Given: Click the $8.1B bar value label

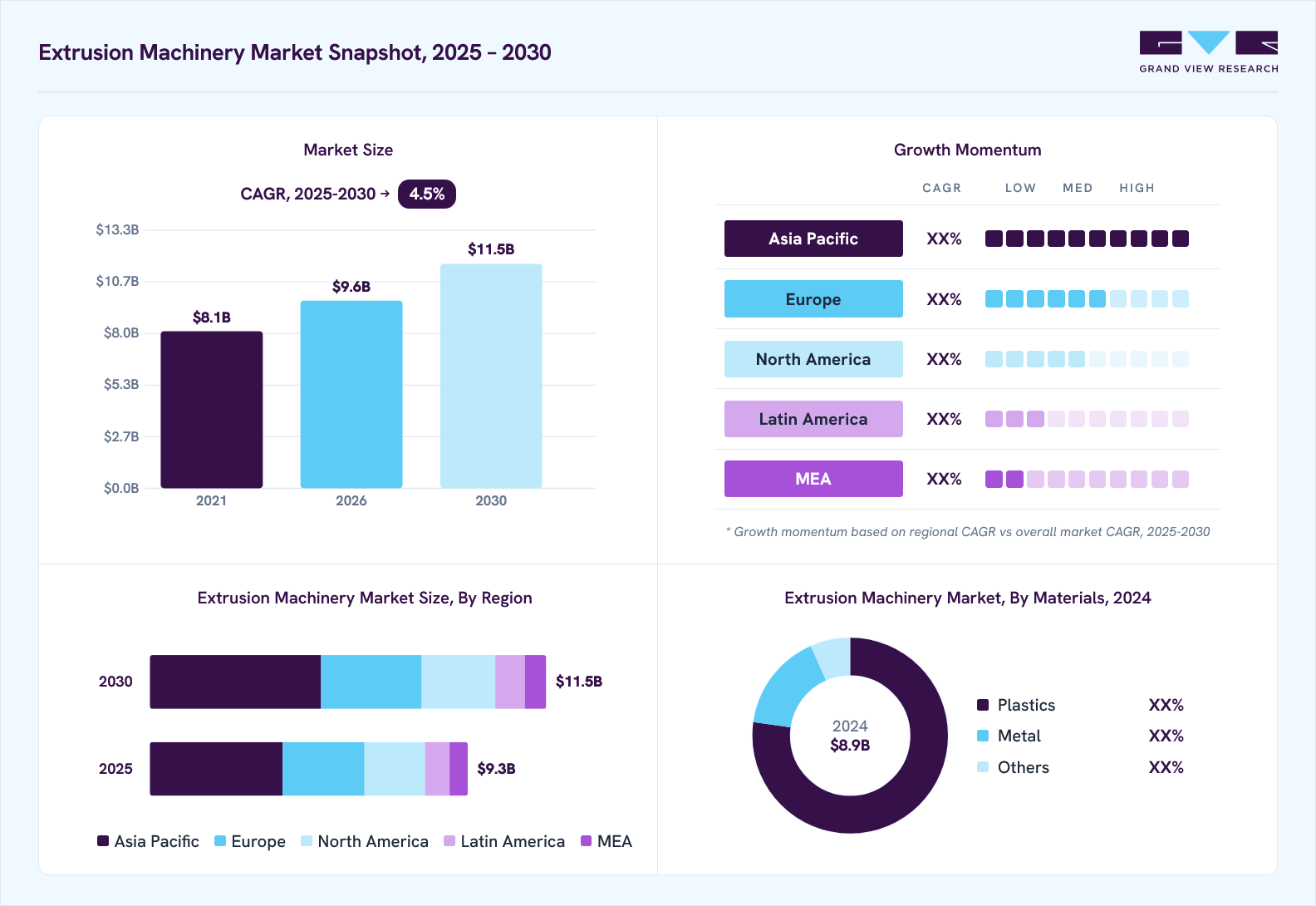Looking at the screenshot, I should [x=212, y=318].
